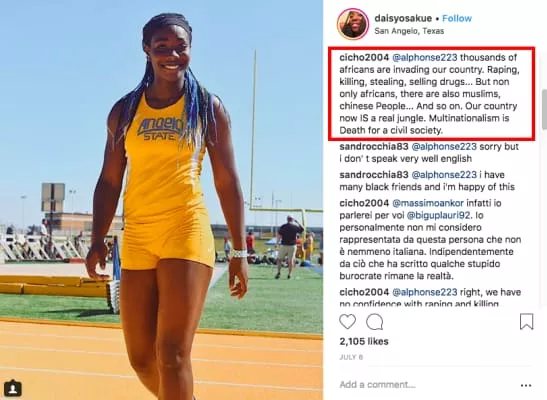Show tagged people icon on photo
This screenshot has width=547, height=400.
coord(13,388)
